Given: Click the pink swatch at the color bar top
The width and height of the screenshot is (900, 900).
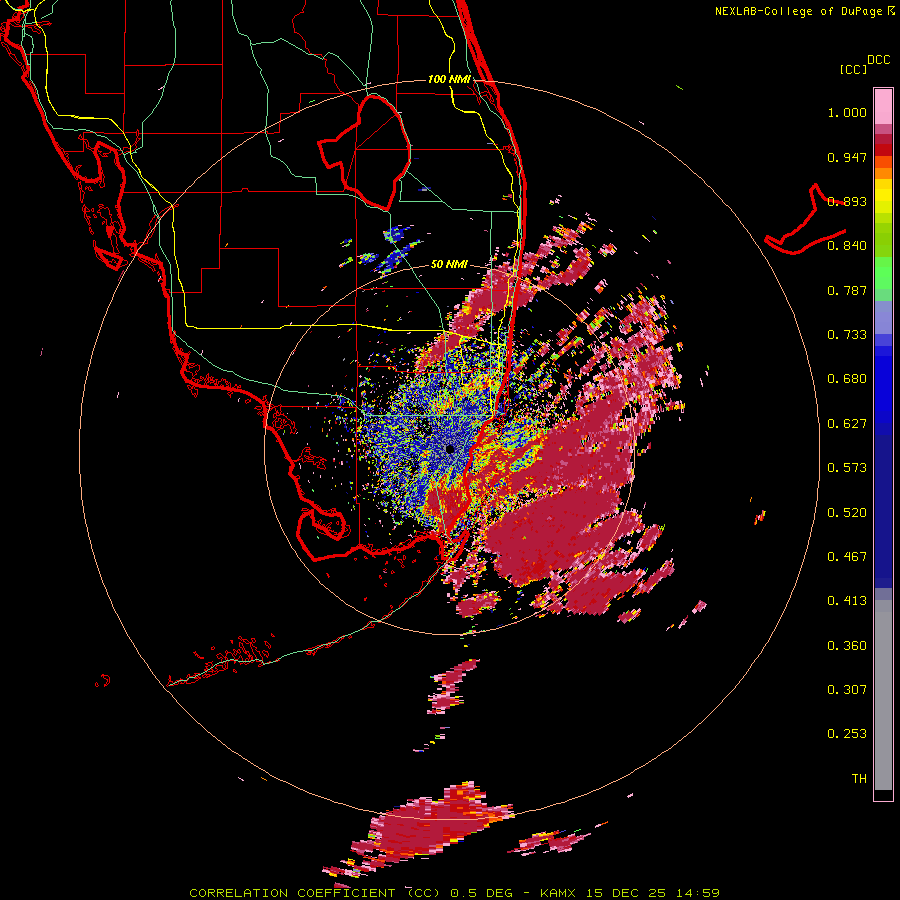Looking at the screenshot, I should pos(883,107).
